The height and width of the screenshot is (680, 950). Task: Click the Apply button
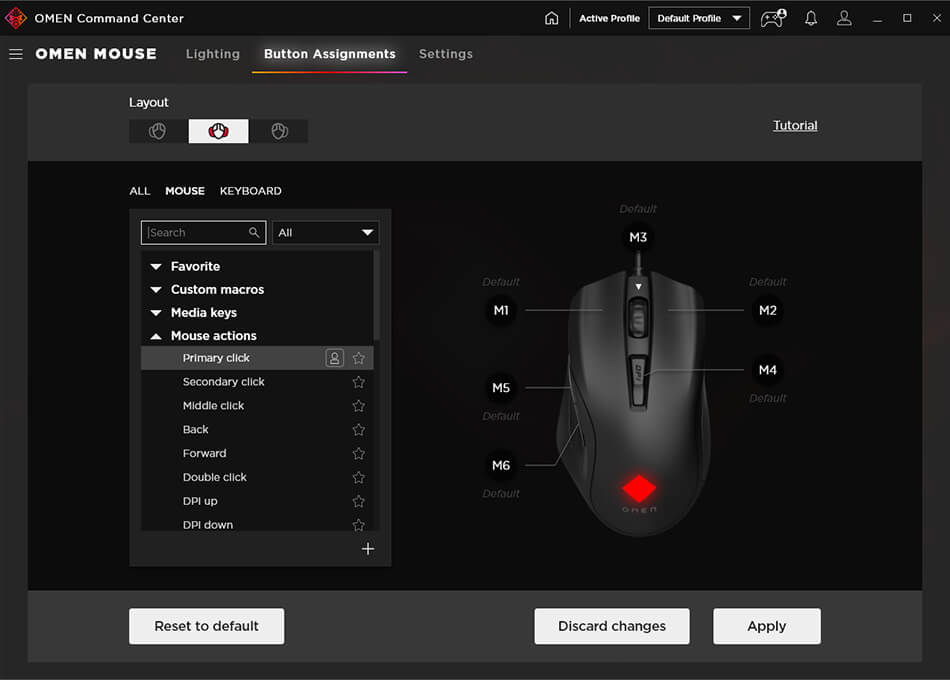pyautogui.click(x=766, y=626)
